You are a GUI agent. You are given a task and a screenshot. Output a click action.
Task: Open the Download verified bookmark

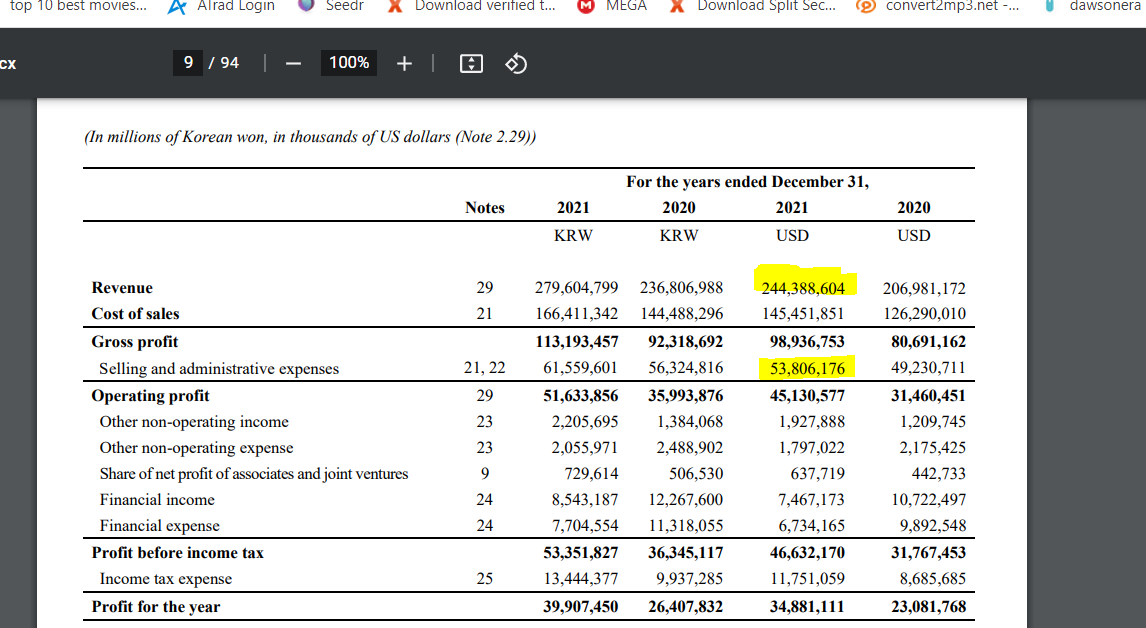[x=472, y=6]
